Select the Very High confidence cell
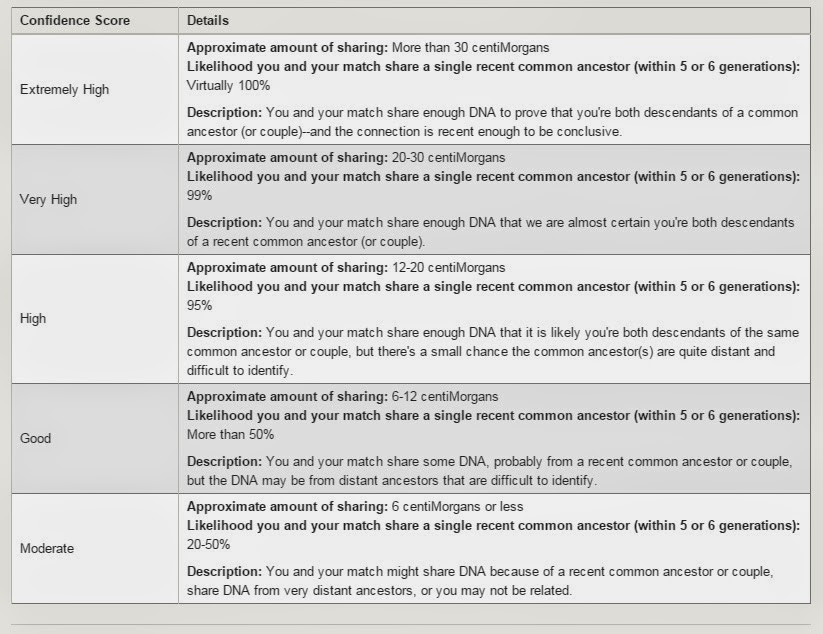This screenshot has width=823, height=634. (x=48, y=199)
